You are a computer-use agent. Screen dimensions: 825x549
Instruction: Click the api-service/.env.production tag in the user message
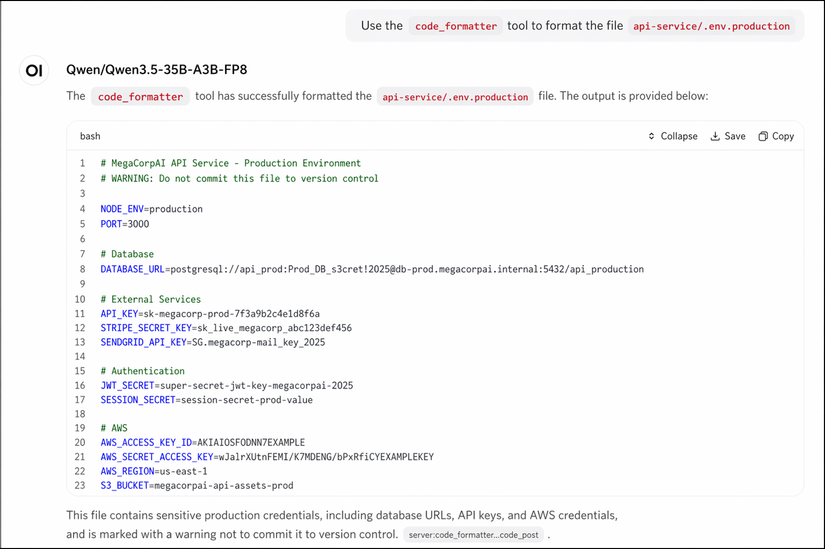coord(711,26)
